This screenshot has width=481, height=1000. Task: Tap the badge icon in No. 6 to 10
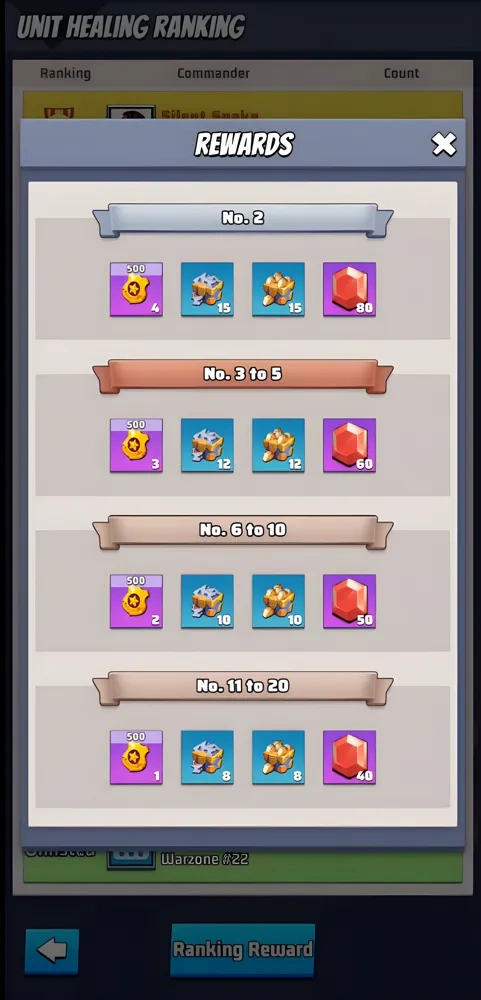pos(137,601)
